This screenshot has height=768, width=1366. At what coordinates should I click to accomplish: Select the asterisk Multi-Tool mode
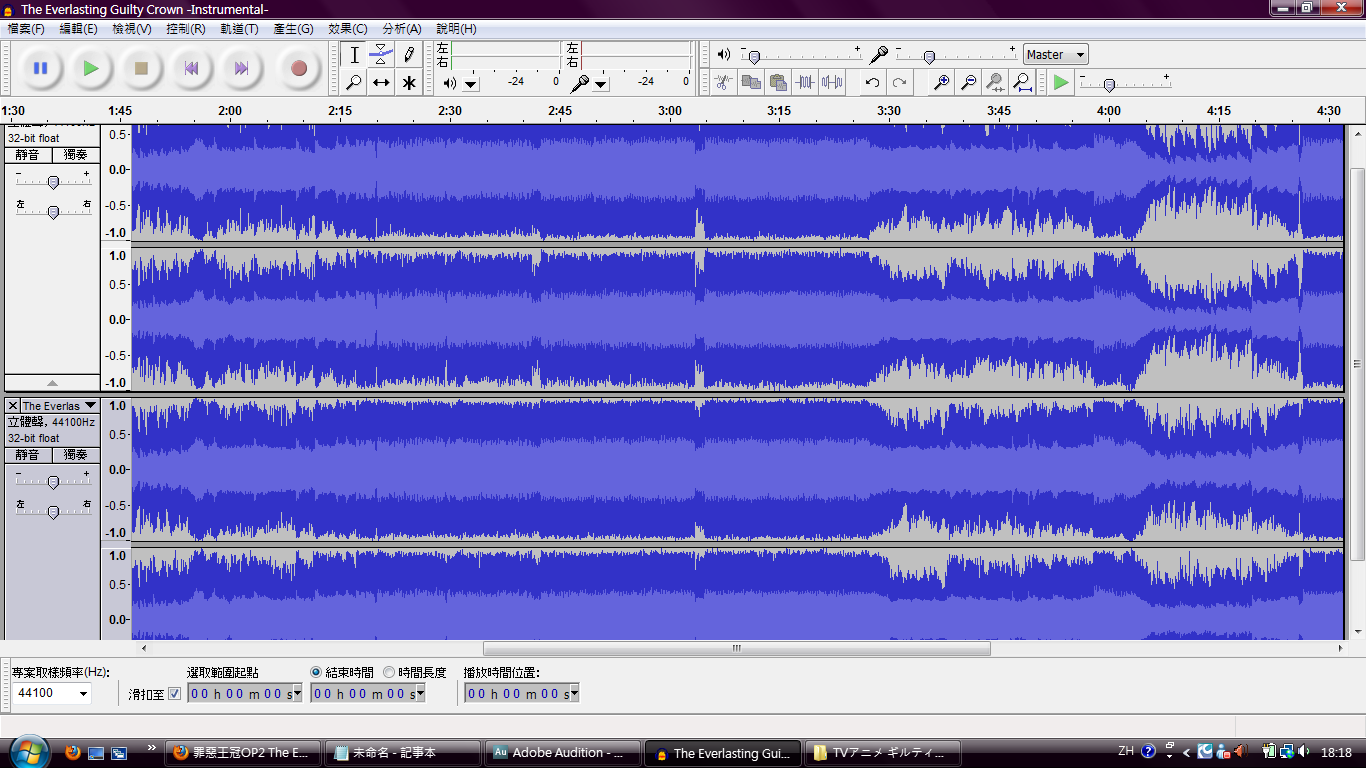pyautogui.click(x=408, y=82)
